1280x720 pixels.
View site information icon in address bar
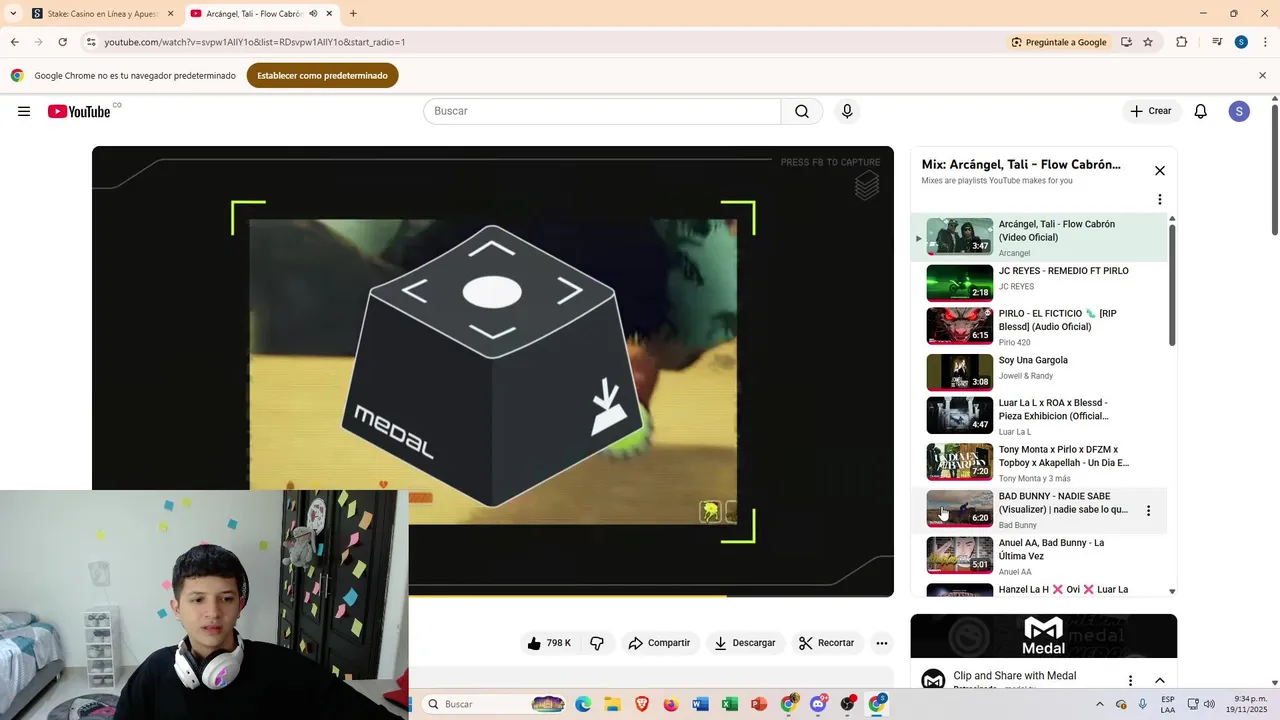(90, 42)
